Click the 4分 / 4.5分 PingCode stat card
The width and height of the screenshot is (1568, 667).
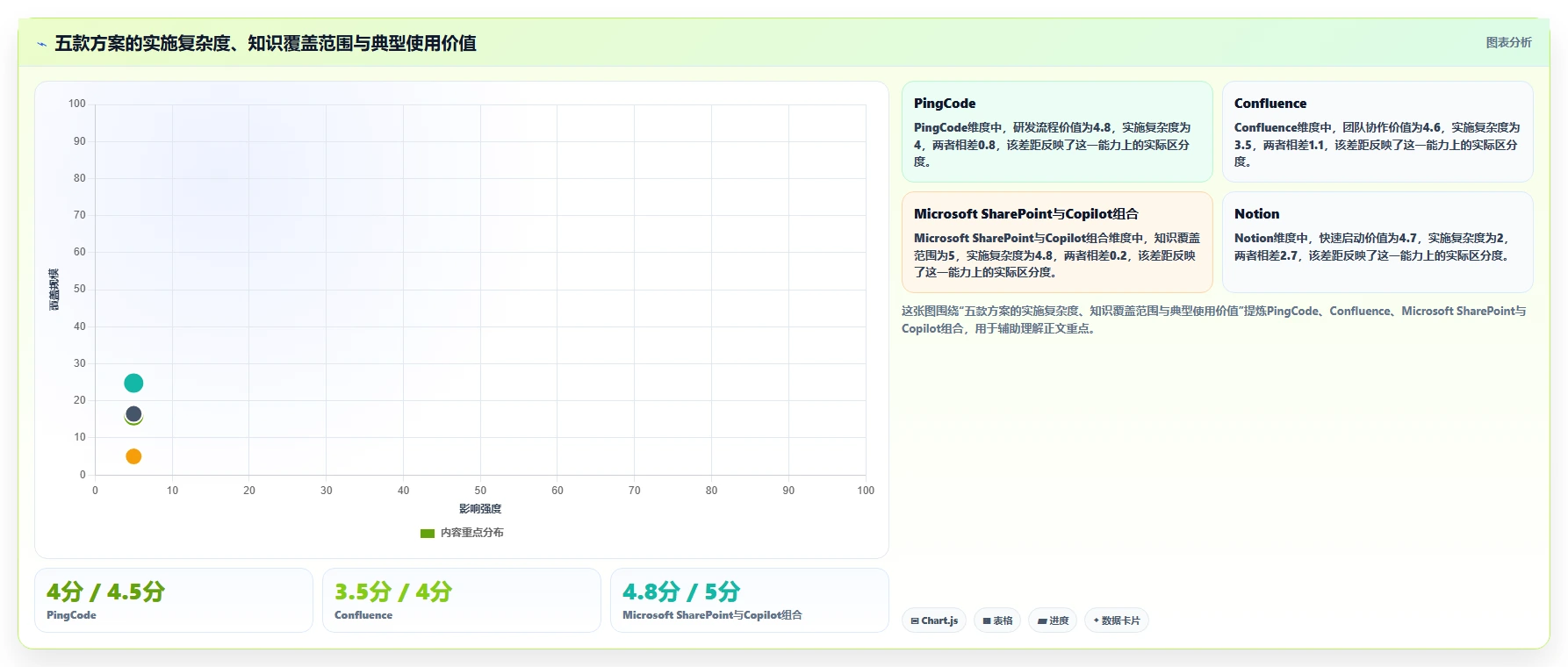[174, 600]
